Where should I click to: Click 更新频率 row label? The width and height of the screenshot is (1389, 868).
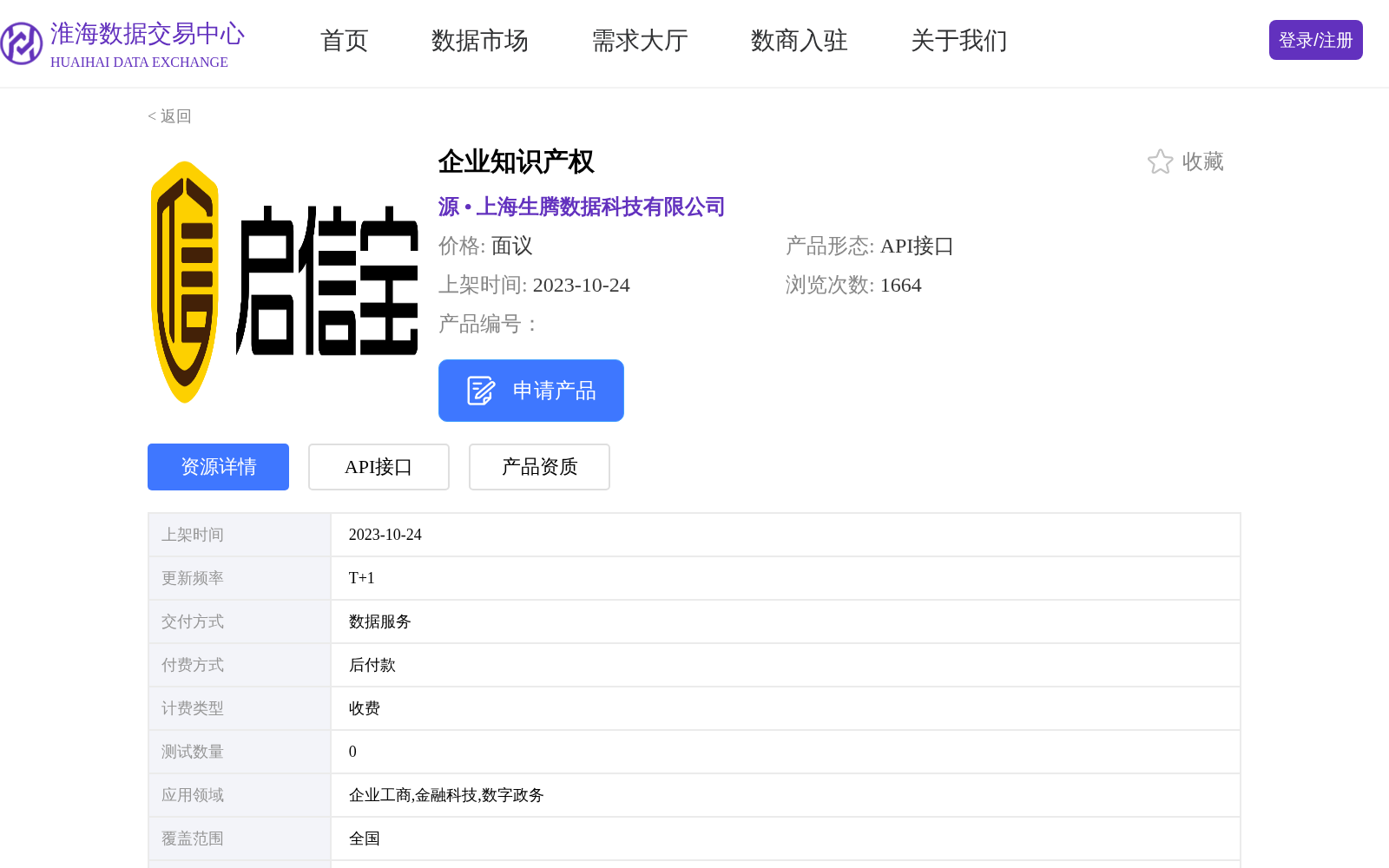pos(193,578)
